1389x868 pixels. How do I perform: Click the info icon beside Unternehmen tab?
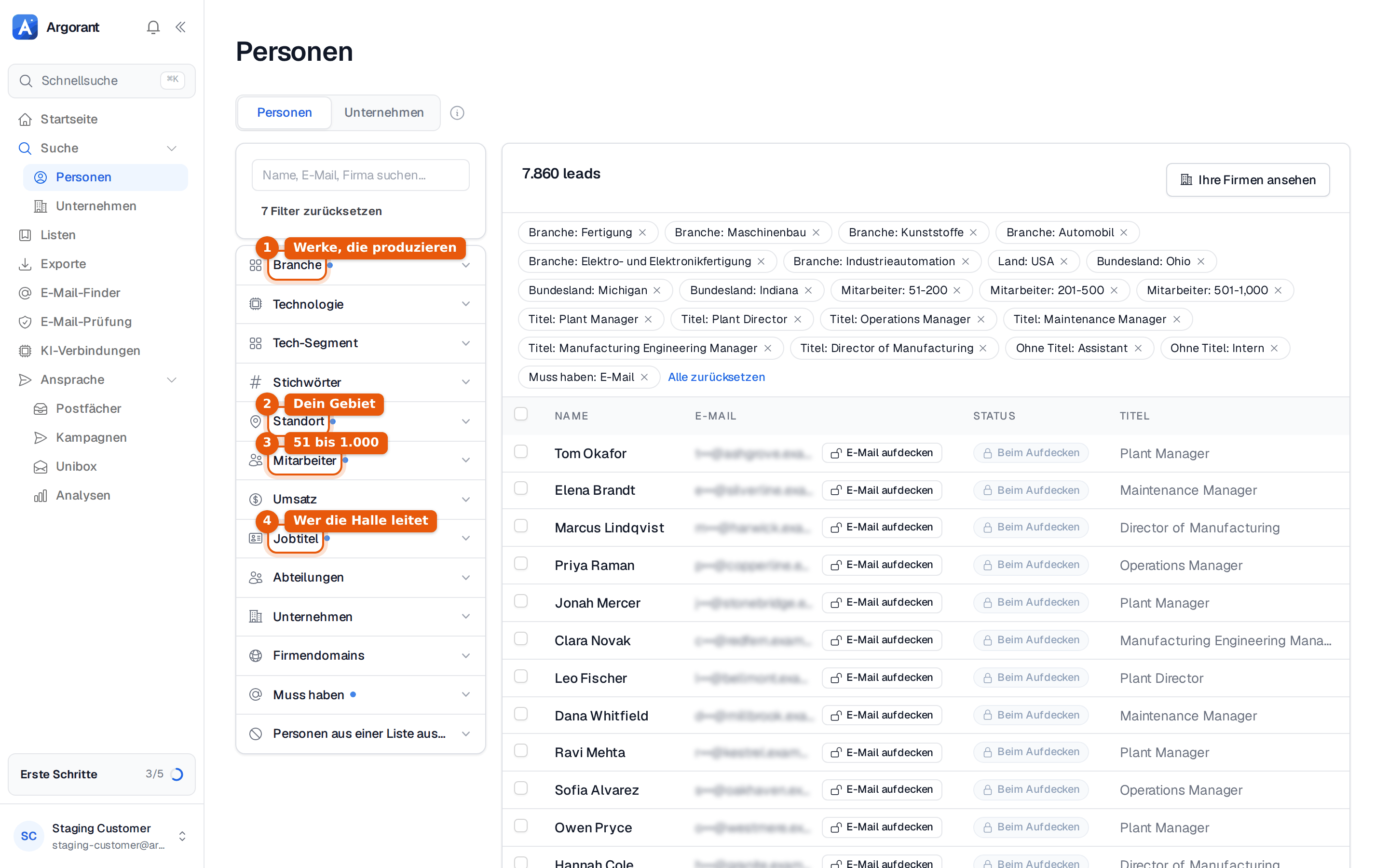pyautogui.click(x=457, y=112)
